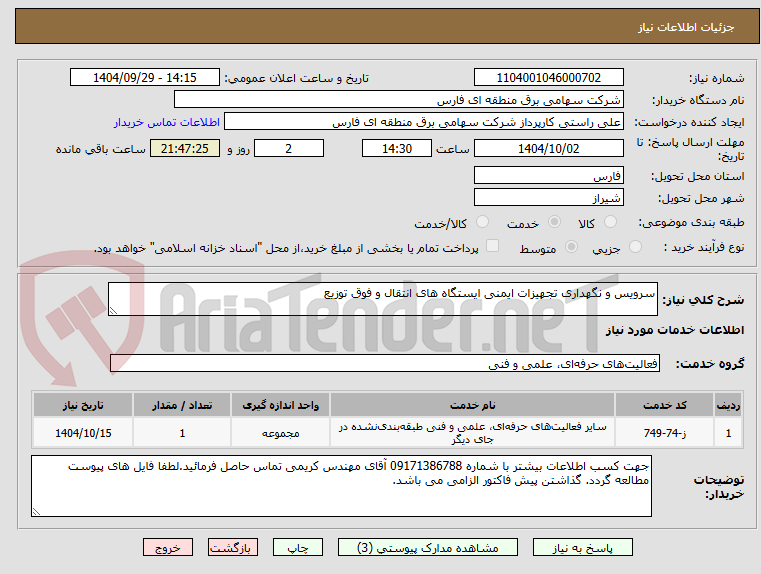Click the نام خدمت column header
Viewport: 761px width, 574px height.
pos(472,405)
